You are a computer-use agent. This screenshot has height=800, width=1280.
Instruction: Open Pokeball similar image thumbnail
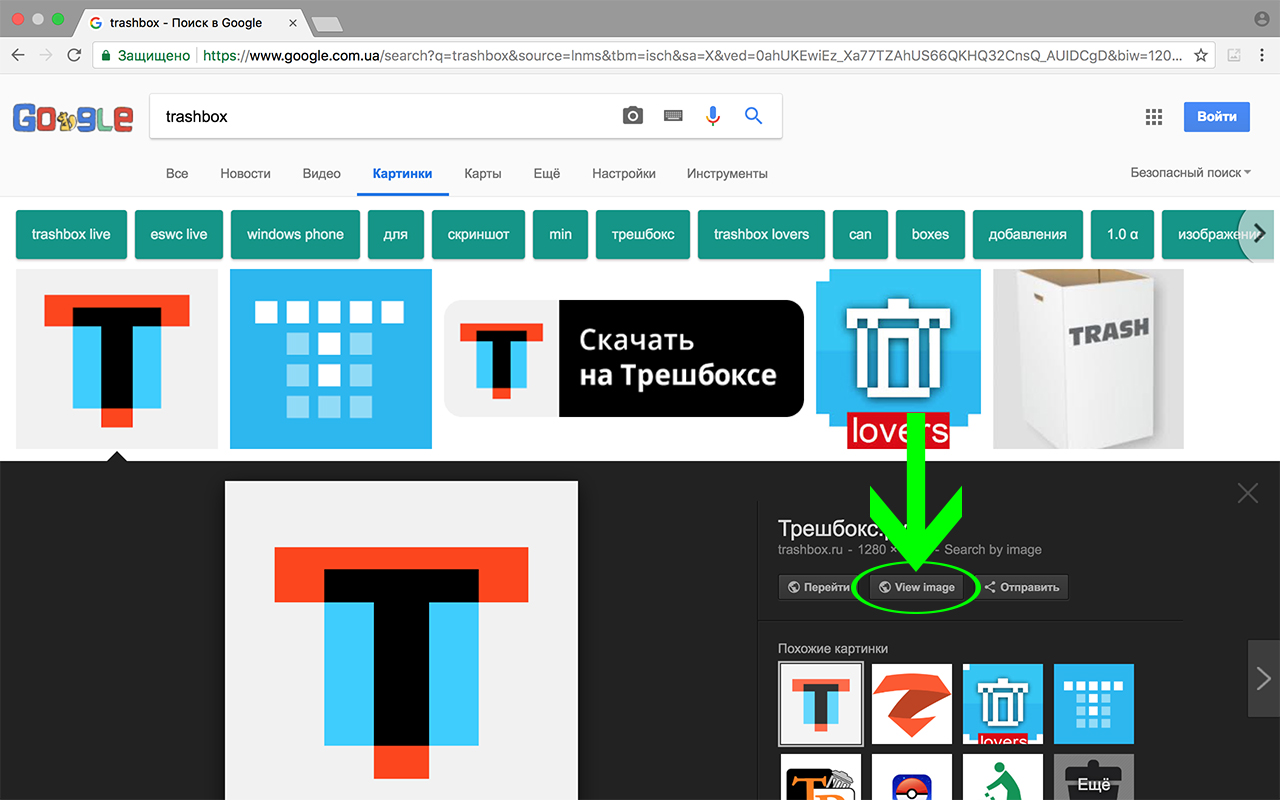(912, 777)
